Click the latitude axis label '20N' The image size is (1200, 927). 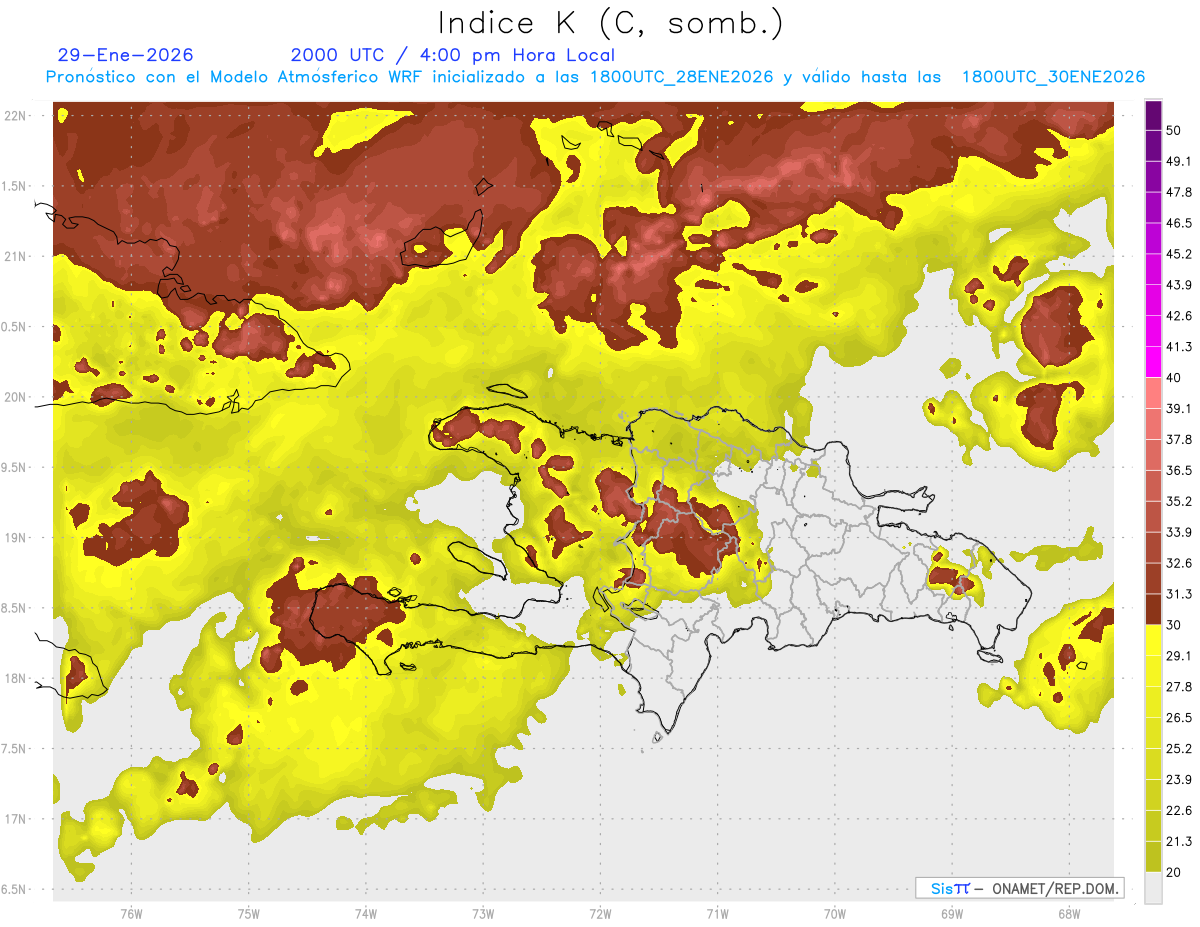pyautogui.click(x=15, y=397)
